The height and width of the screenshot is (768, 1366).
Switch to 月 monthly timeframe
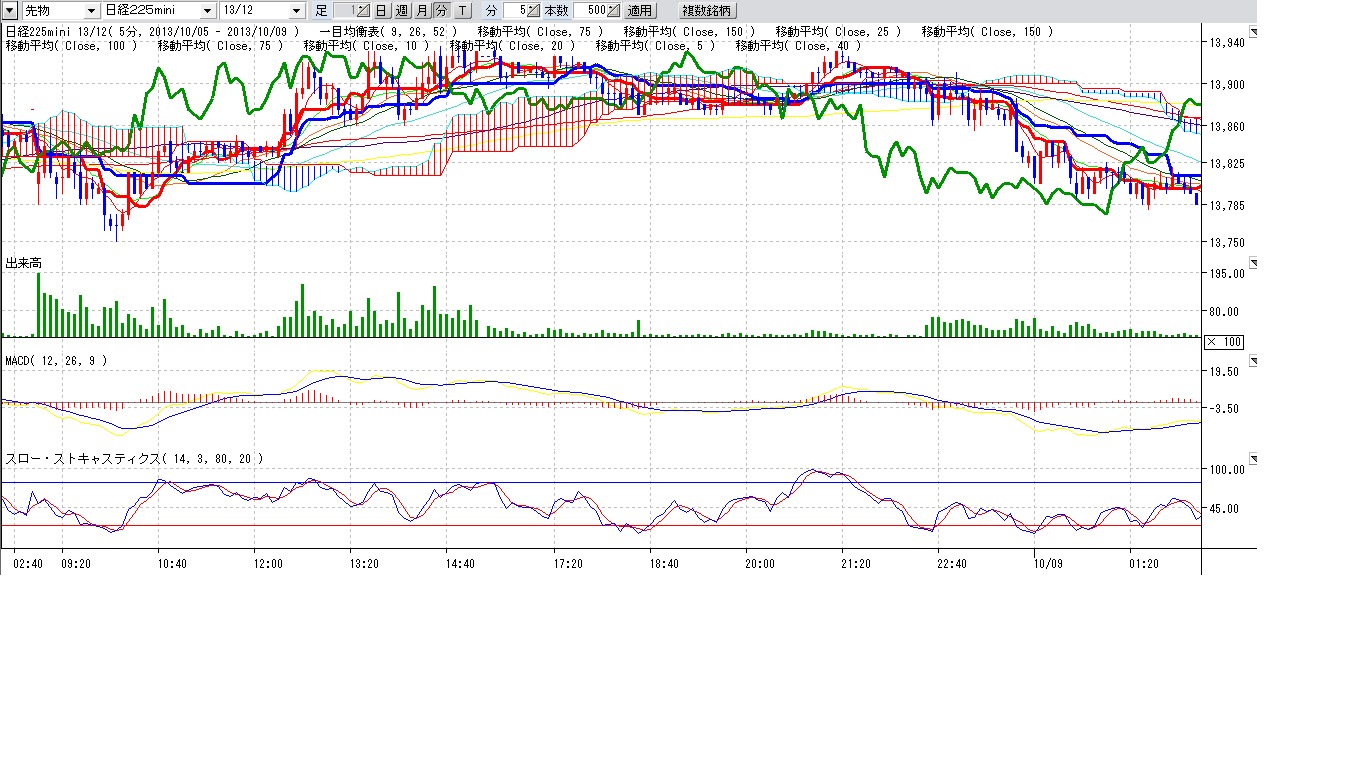click(x=421, y=10)
